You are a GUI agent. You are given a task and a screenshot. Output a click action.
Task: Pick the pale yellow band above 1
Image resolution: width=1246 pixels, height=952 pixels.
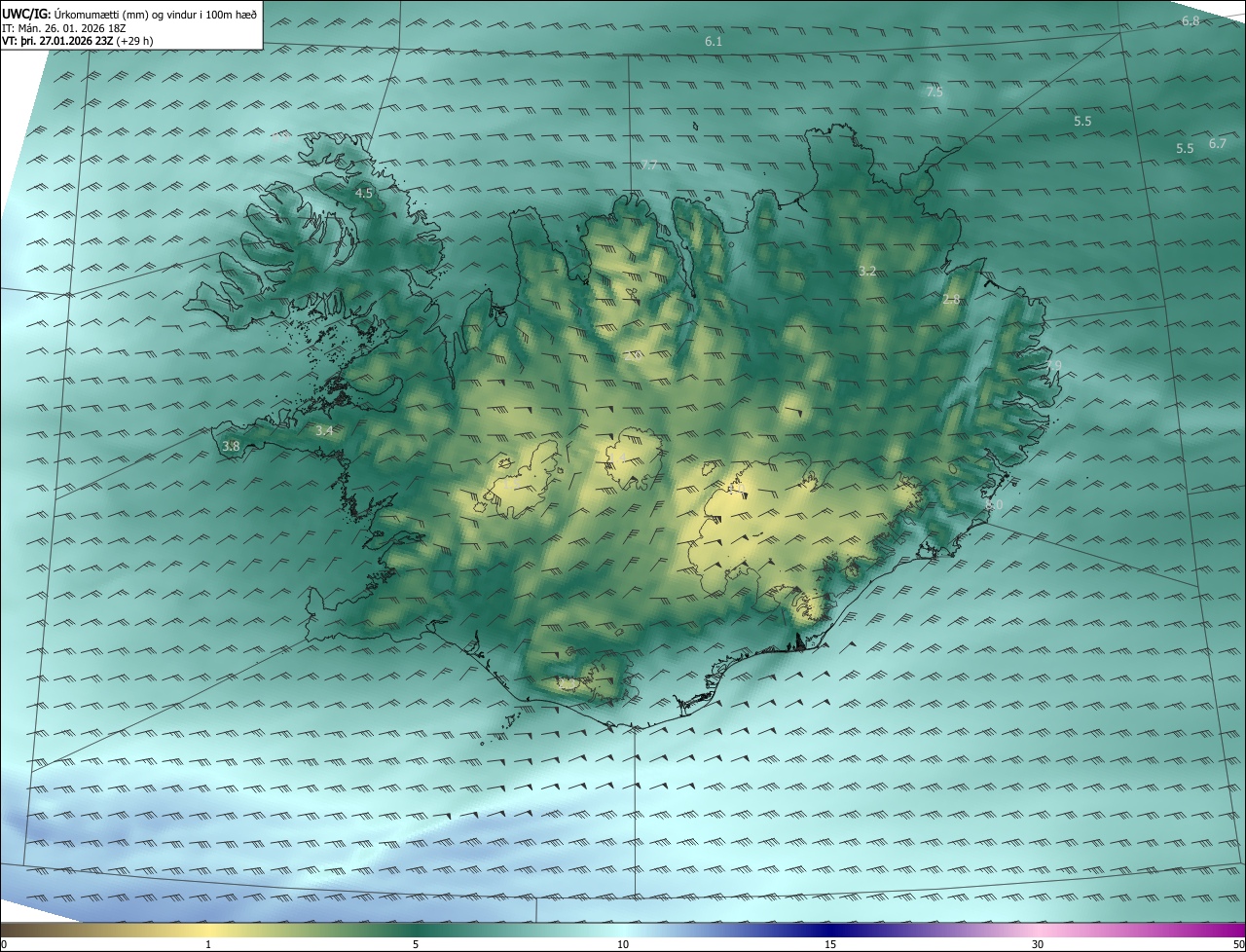point(208,930)
